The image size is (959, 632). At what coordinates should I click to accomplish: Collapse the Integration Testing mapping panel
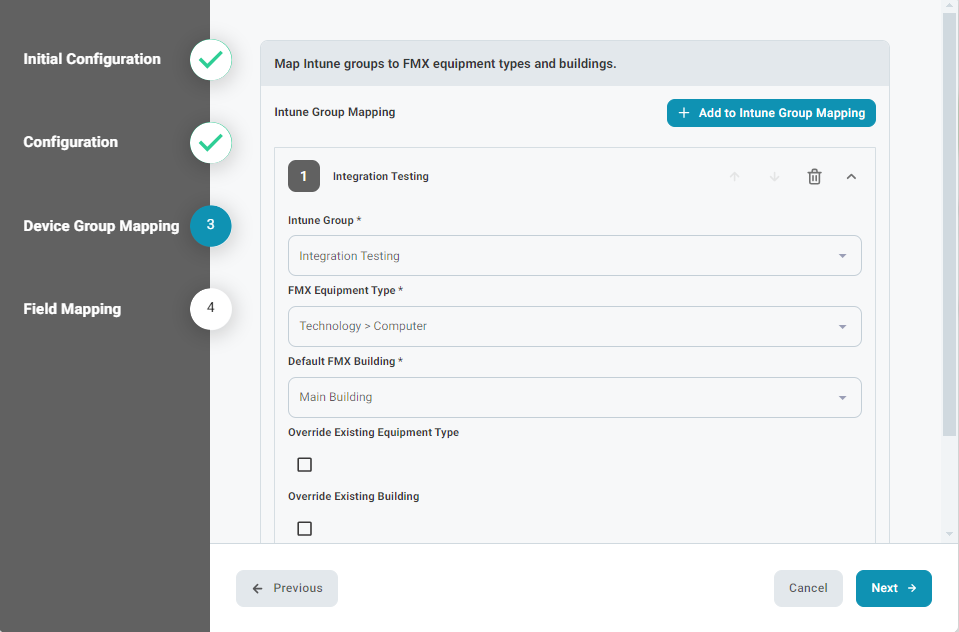click(851, 177)
